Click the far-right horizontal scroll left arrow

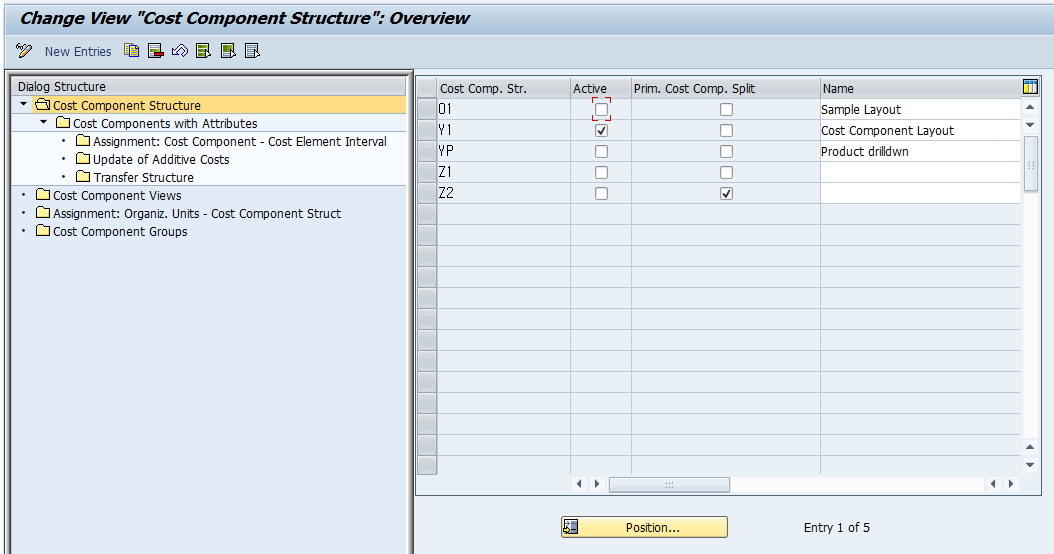[993, 484]
